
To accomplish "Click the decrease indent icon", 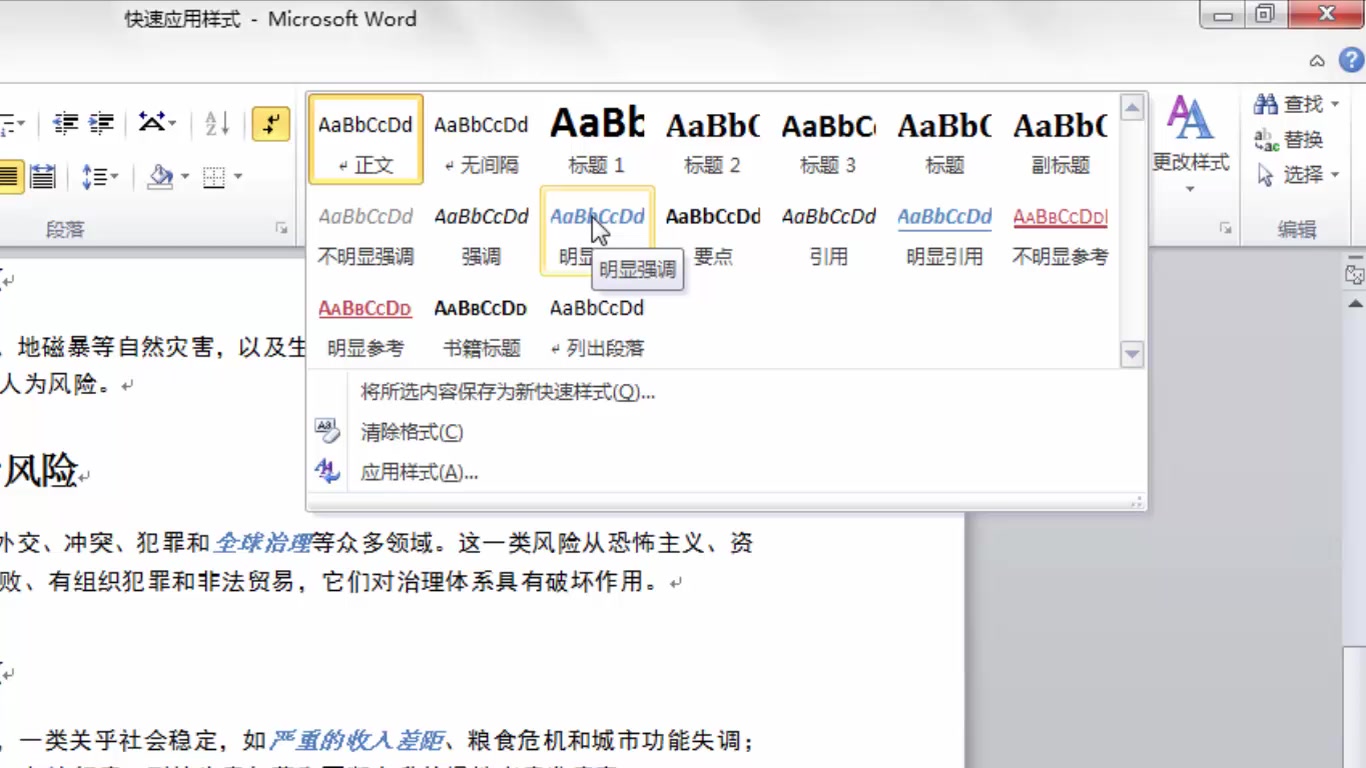I will click(66, 123).
